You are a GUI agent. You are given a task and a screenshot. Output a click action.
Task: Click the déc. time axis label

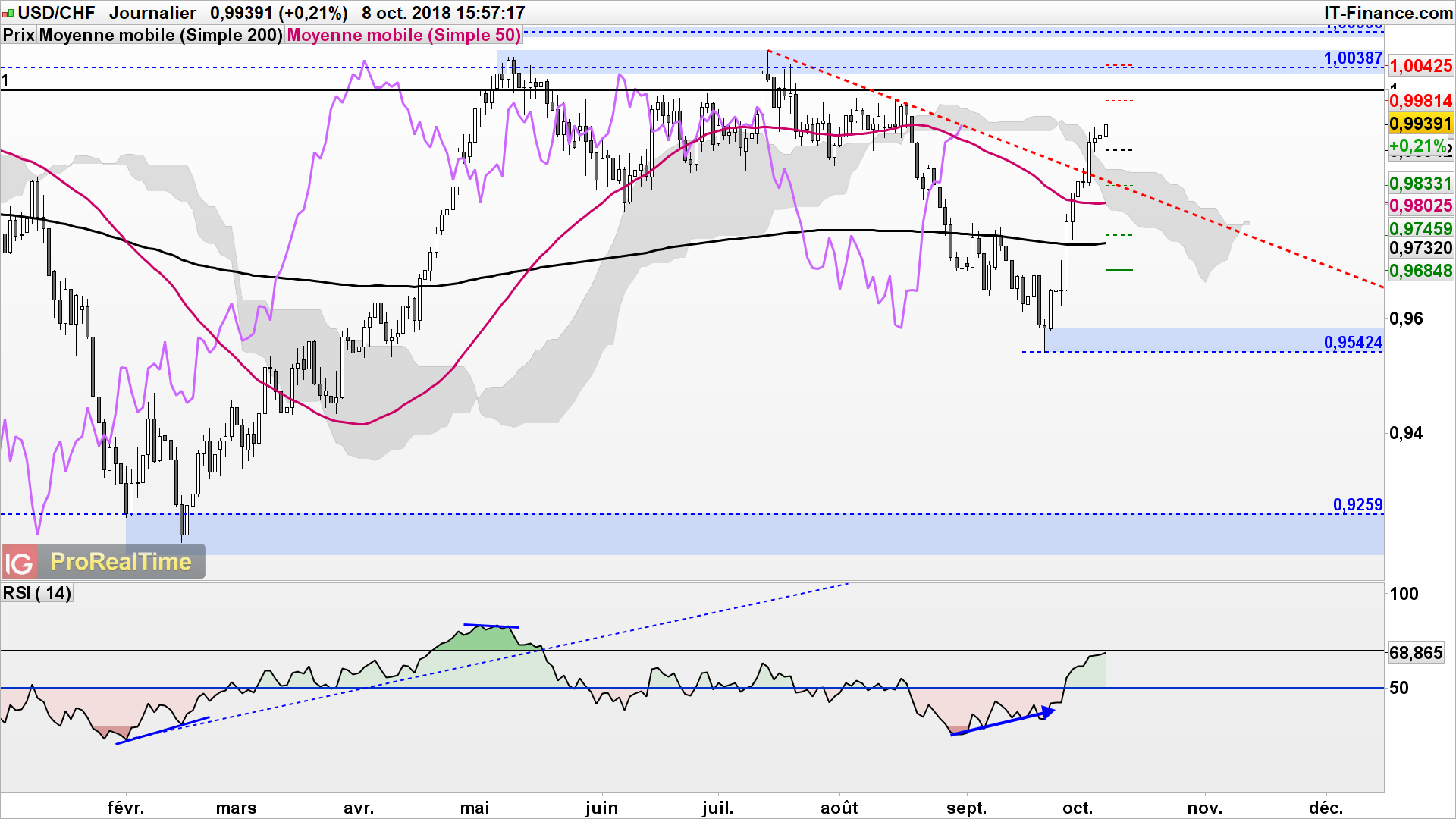(1326, 808)
